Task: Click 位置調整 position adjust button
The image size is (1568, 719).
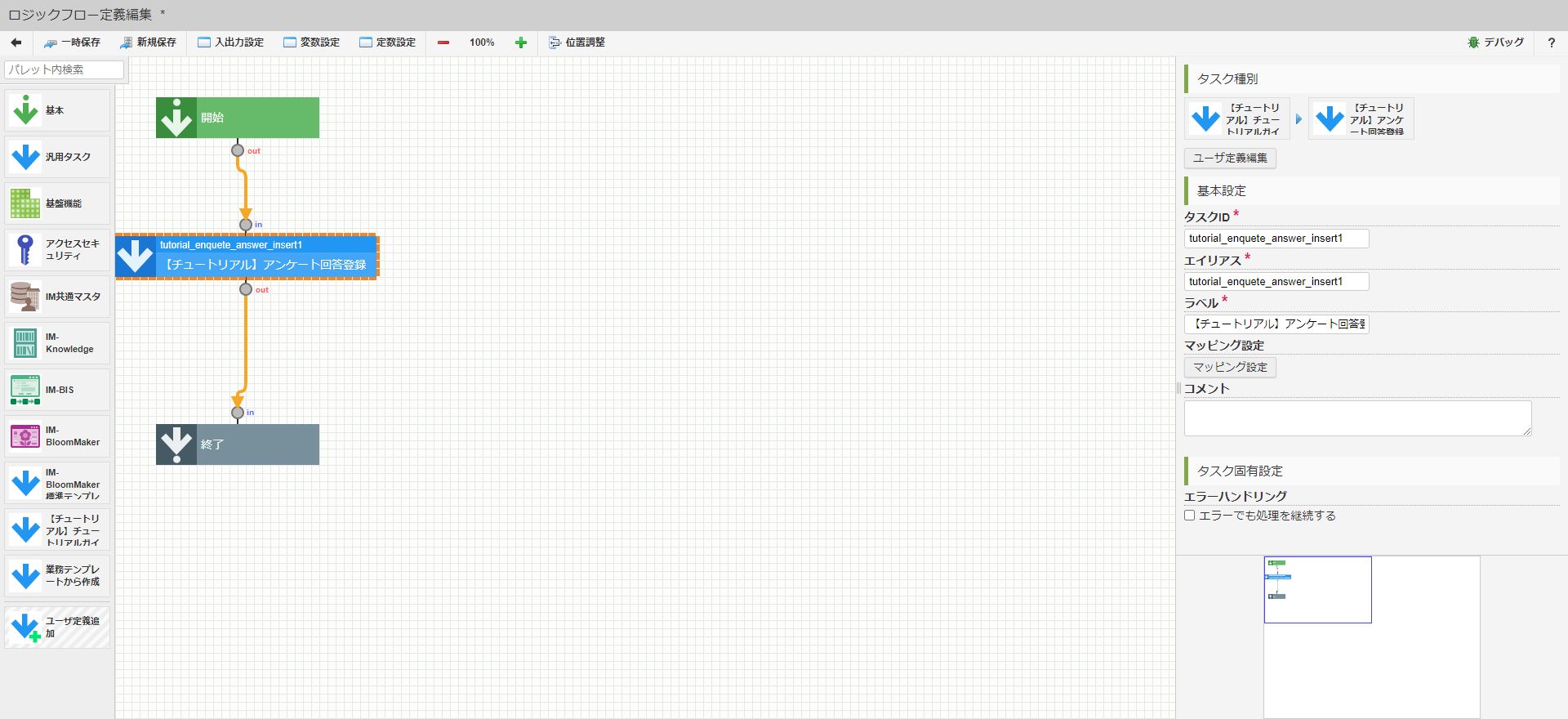Action: tap(577, 42)
